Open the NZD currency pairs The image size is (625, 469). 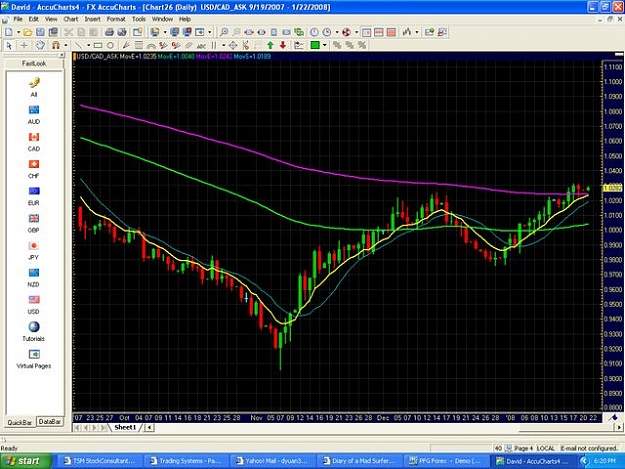coord(34,277)
